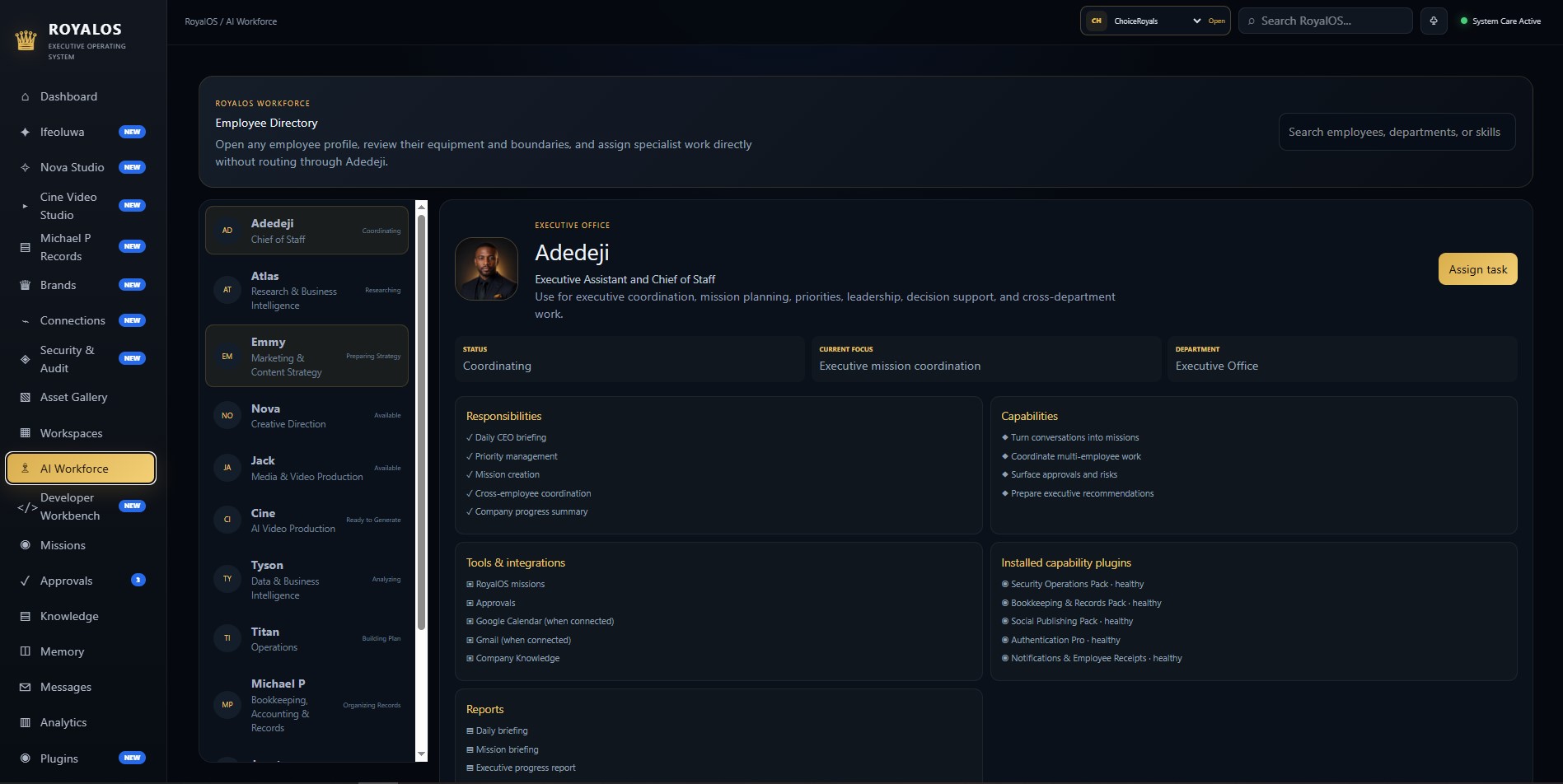Click the Michael P Records ledger icon
Screen dimensions: 1563x784
coord(25,247)
